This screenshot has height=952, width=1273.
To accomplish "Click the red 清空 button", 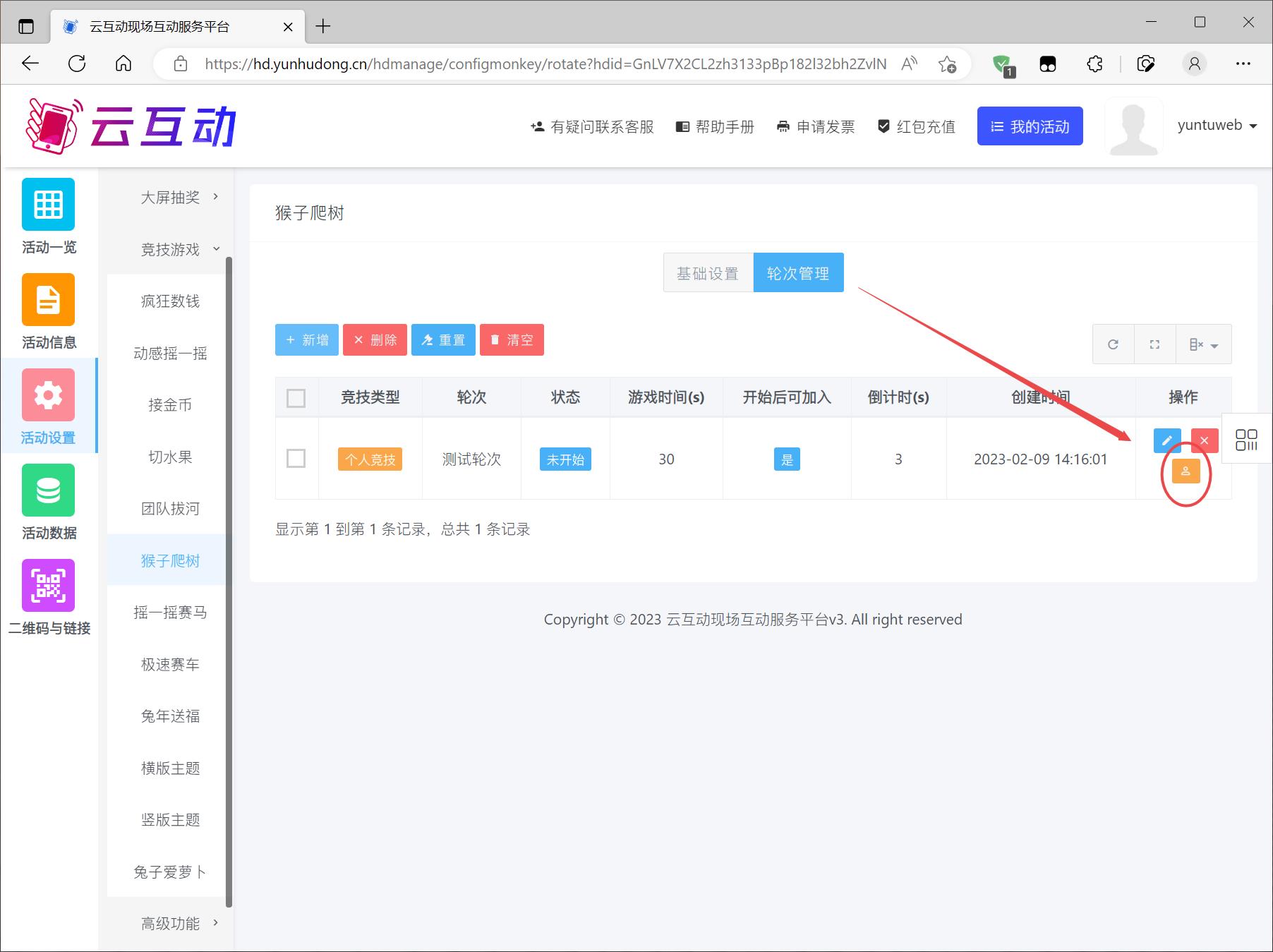I will pos(512,340).
